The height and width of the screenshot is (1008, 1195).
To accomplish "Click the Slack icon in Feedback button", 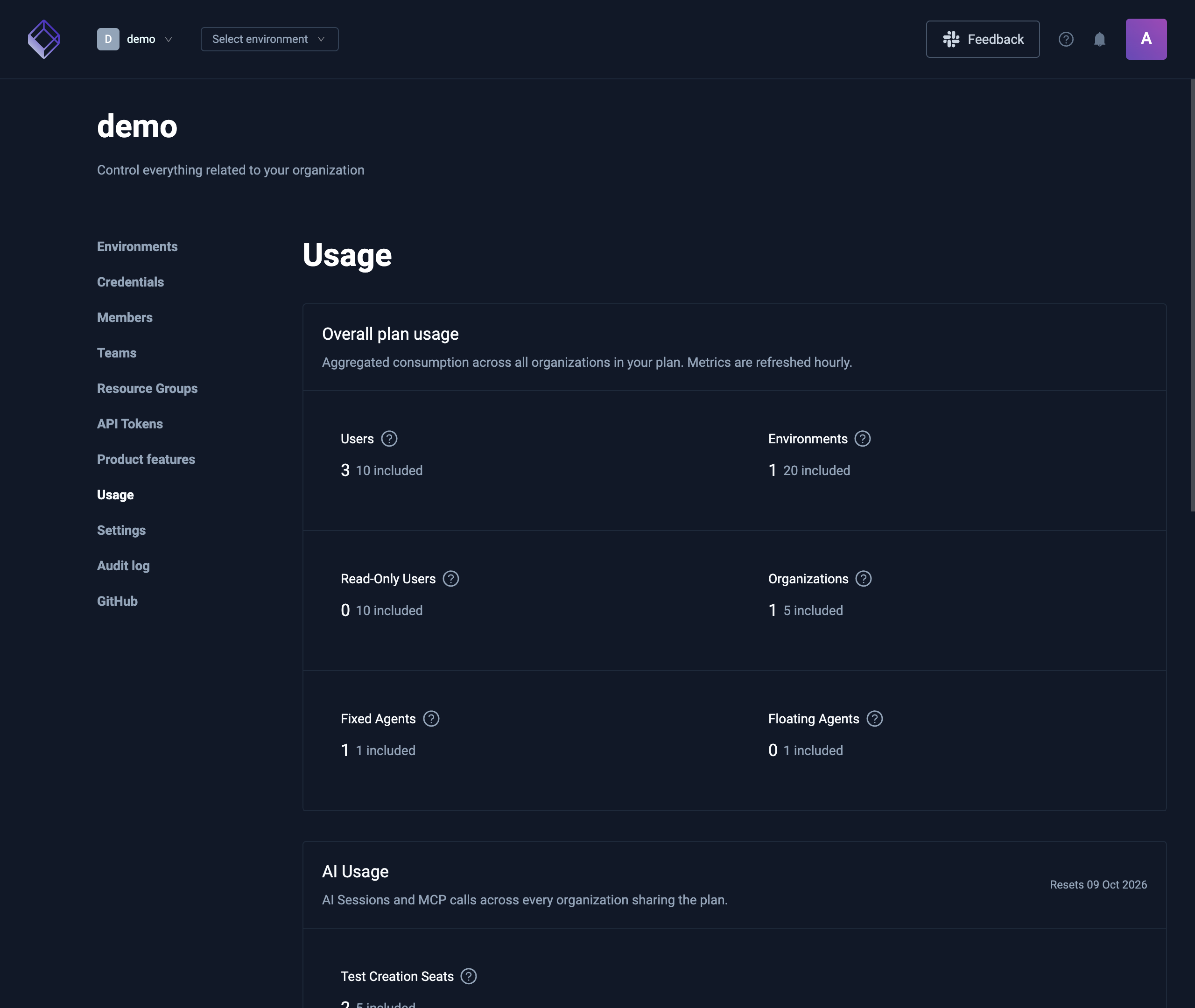I will (x=951, y=39).
